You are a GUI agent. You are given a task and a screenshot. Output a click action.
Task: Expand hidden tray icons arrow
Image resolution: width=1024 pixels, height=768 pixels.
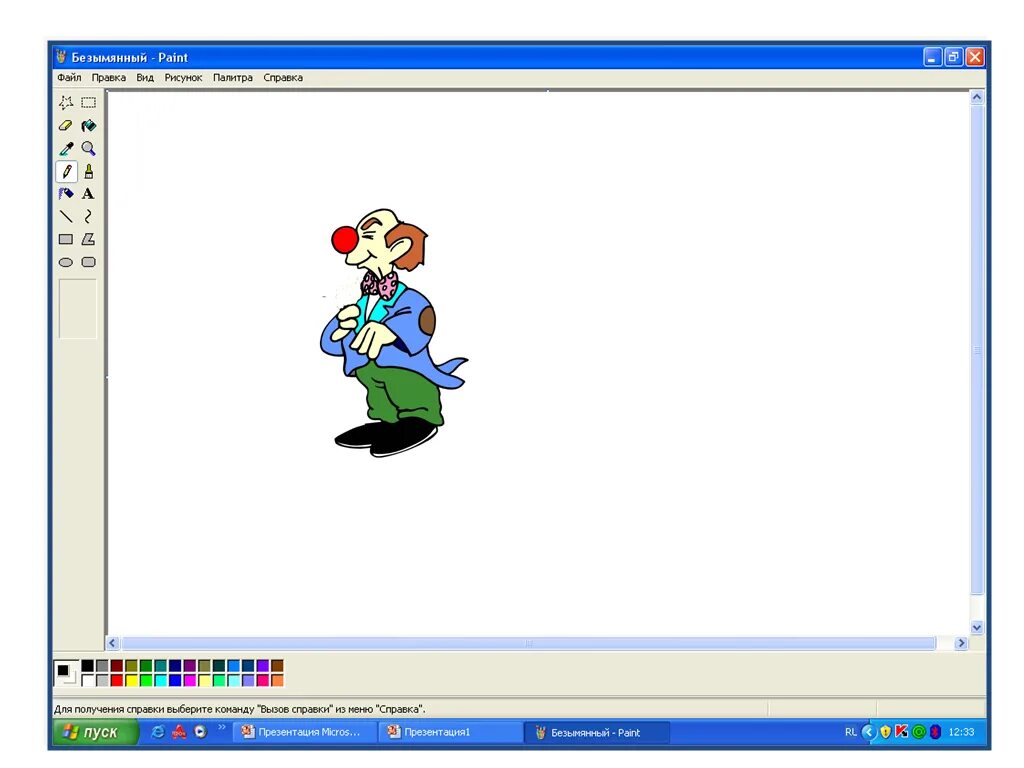coord(869,732)
